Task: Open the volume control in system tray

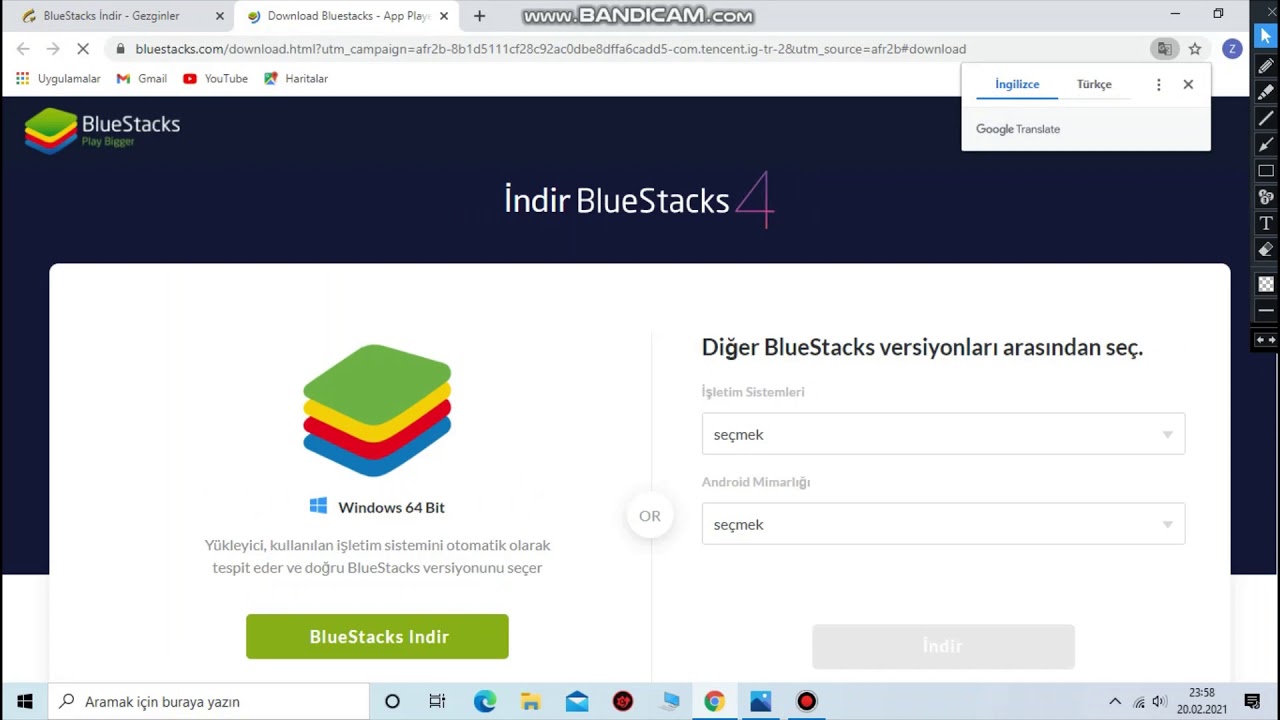Action: click(x=1159, y=701)
